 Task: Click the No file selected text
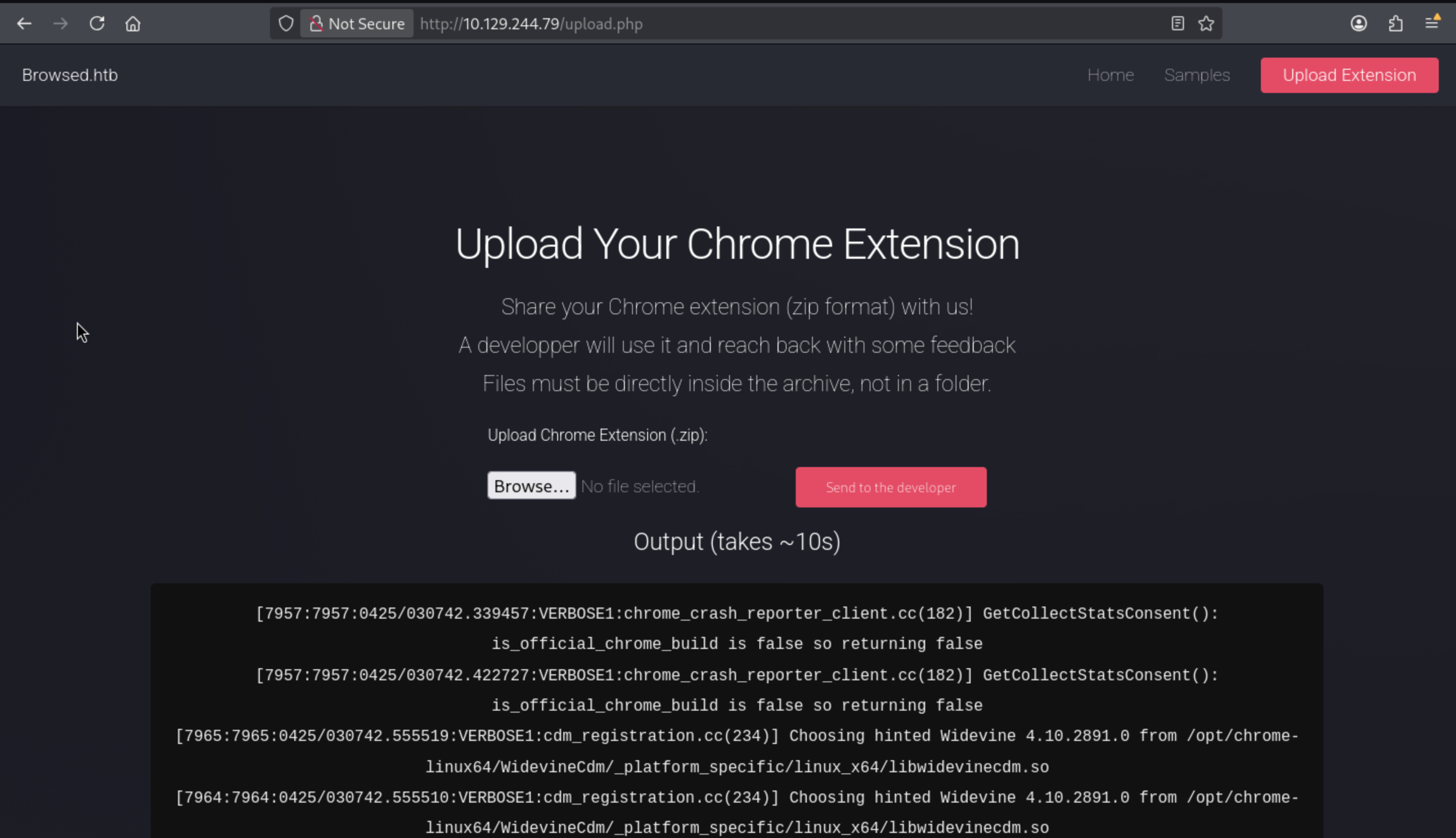point(640,486)
